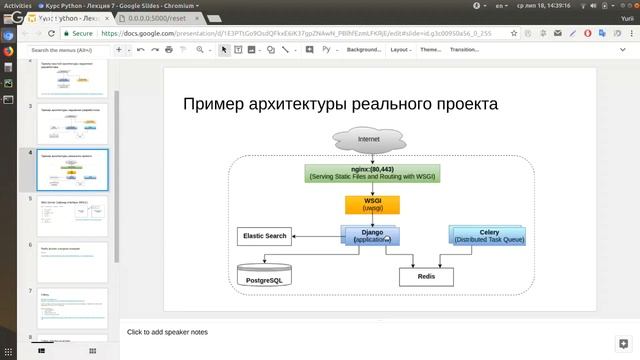Open the Layout dropdown
This screenshot has height=360, width=640.
pos(401,50)
